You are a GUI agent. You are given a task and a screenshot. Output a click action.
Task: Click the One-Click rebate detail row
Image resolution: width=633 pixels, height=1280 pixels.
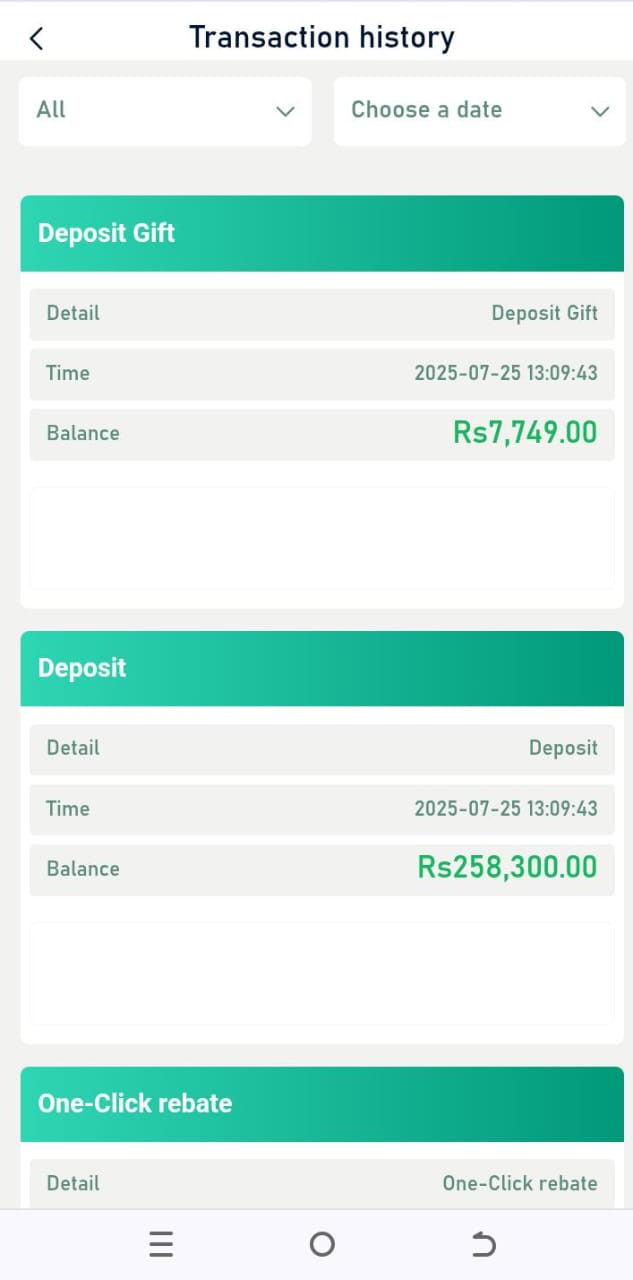[x=322, y=1184]
